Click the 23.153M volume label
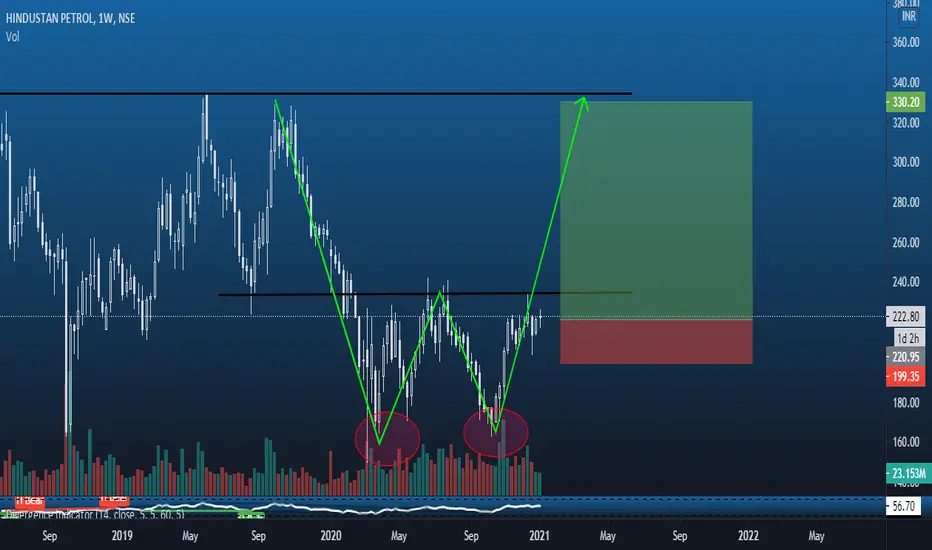This screenshot has width=932, height=550. point(908,474)
